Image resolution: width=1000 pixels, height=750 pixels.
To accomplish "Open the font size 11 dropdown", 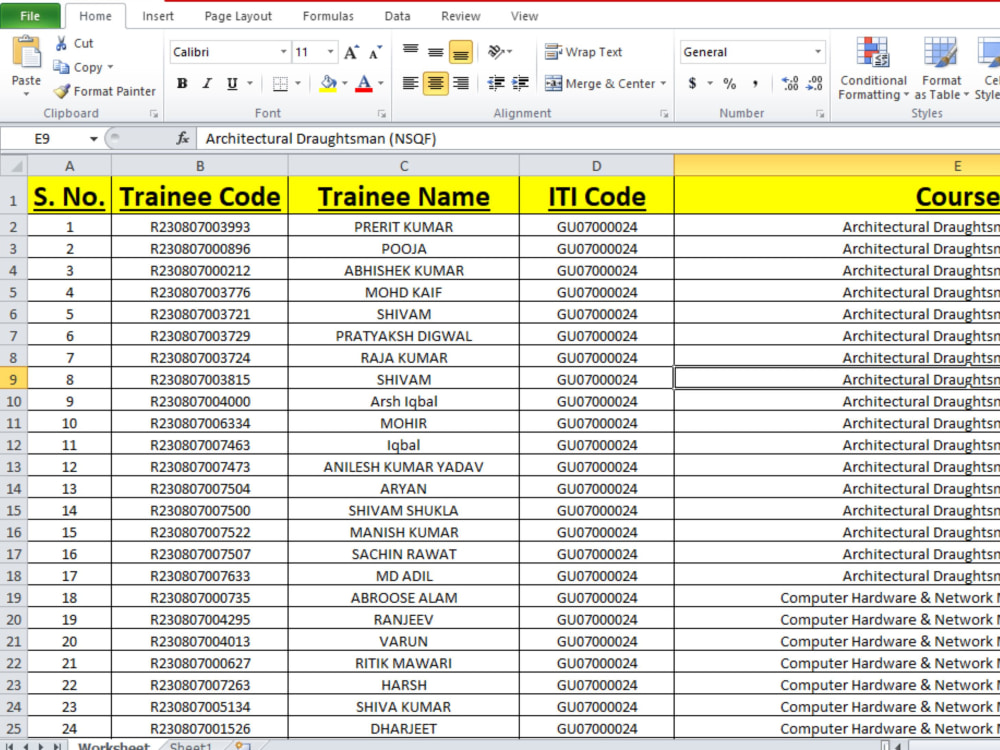I will tap(330, 52).
